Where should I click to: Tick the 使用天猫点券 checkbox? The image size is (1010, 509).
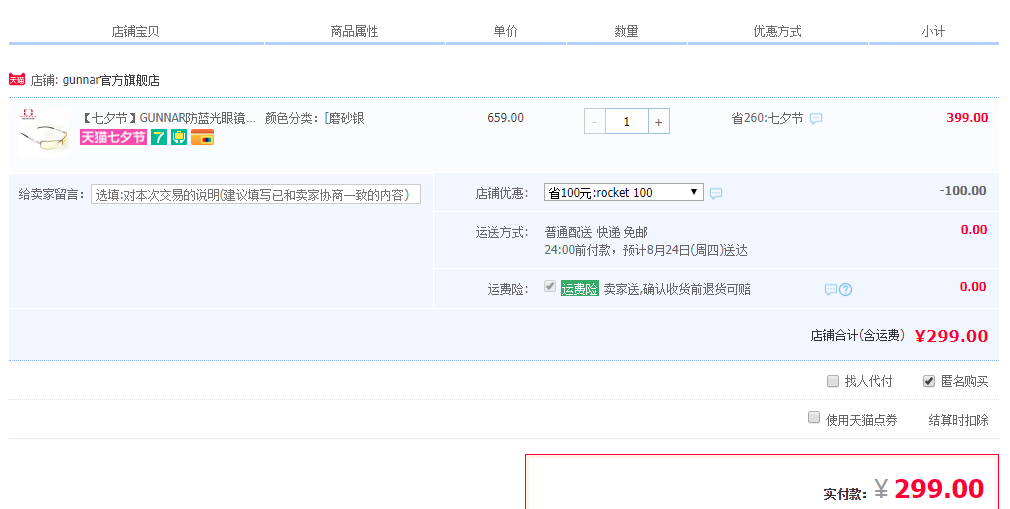814,417
